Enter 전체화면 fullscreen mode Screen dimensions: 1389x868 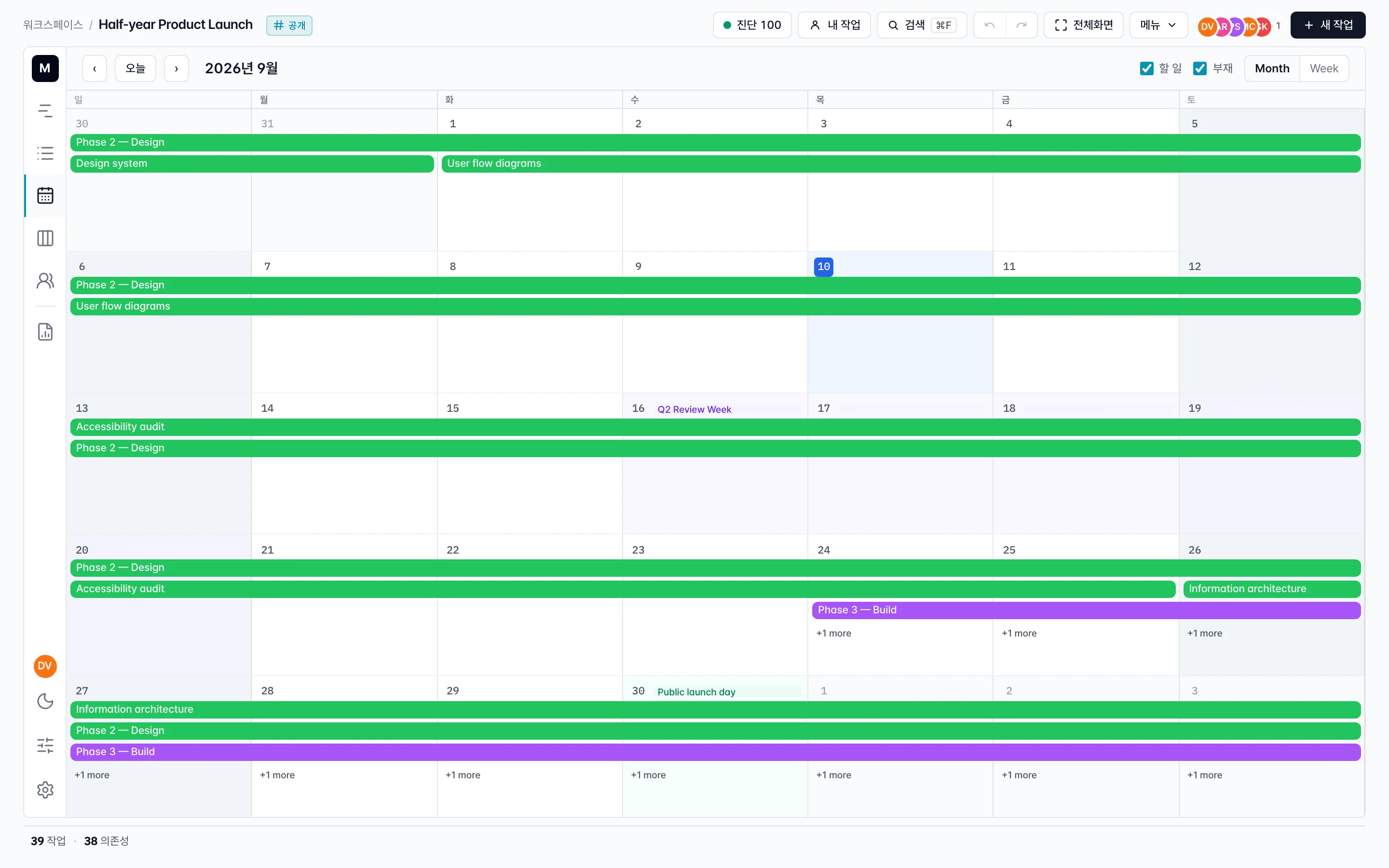[1083, 25]
